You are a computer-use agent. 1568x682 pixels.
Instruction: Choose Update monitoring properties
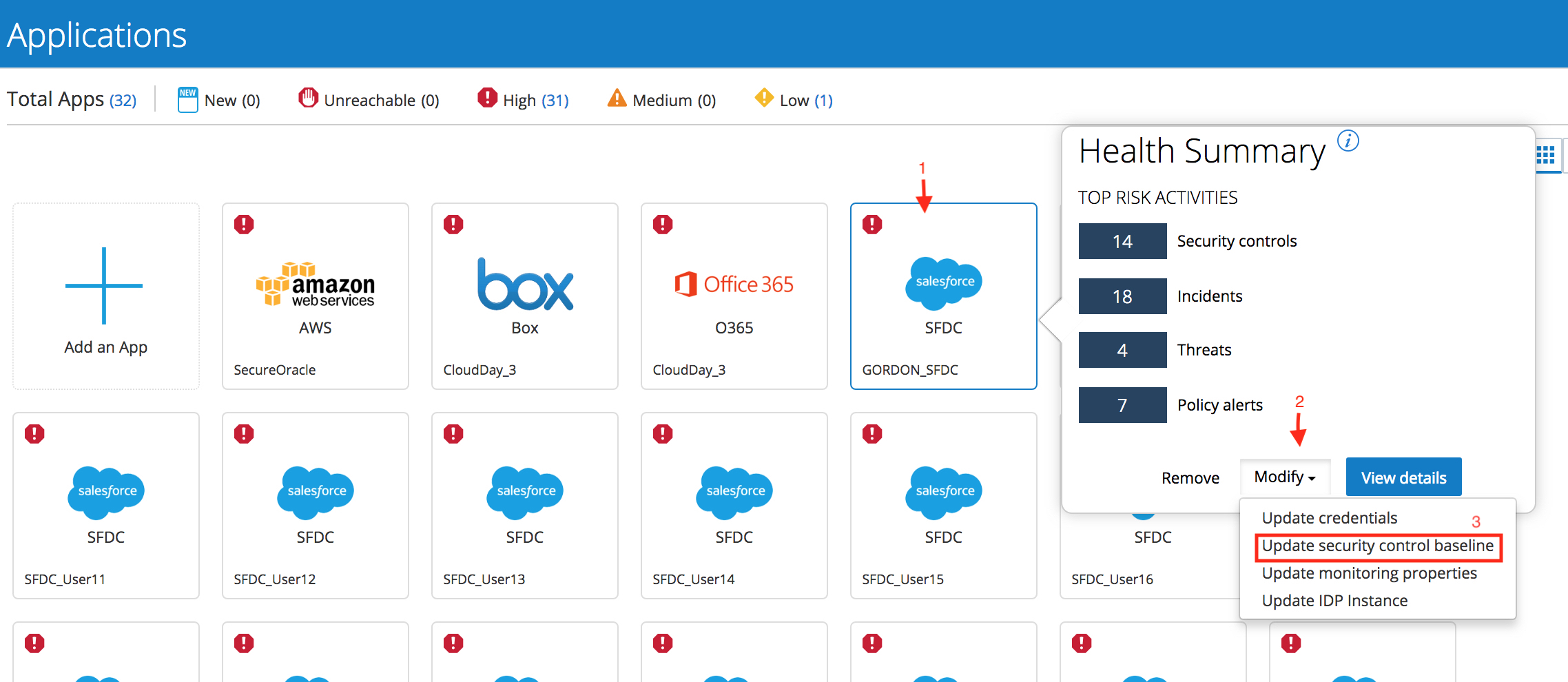click(x=1370, y=573)
